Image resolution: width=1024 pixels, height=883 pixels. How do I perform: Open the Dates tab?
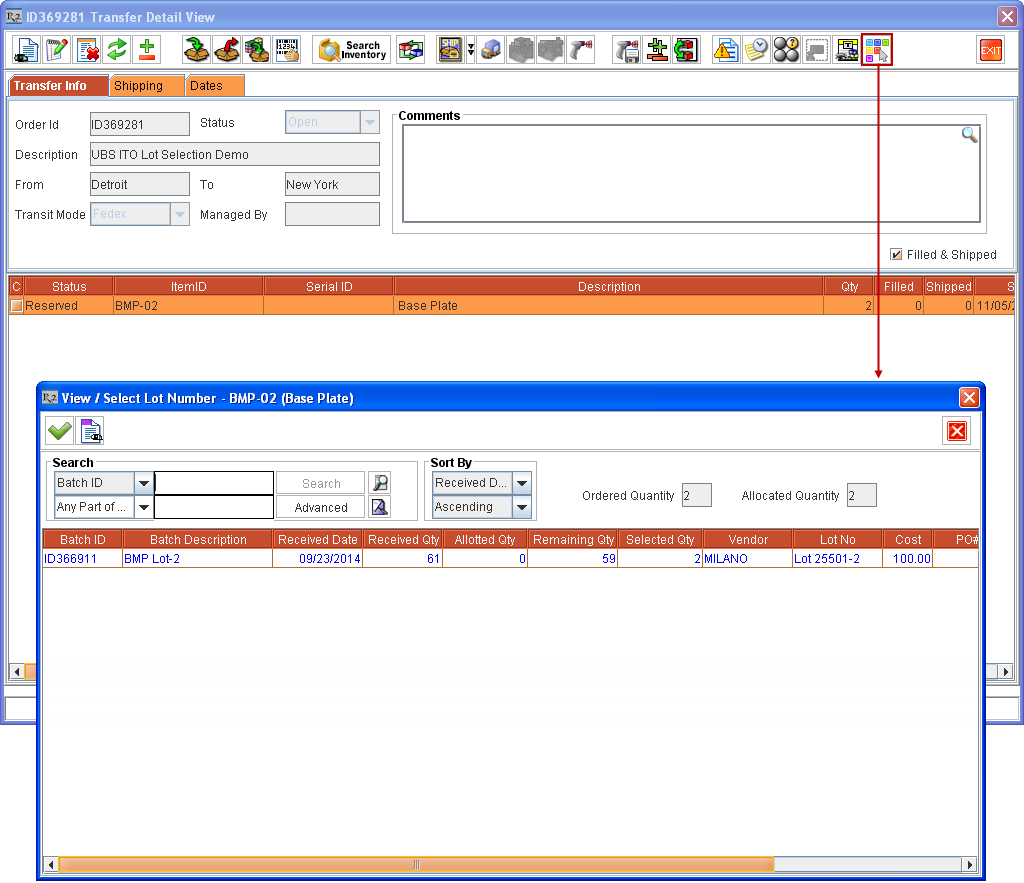point(214,86)
